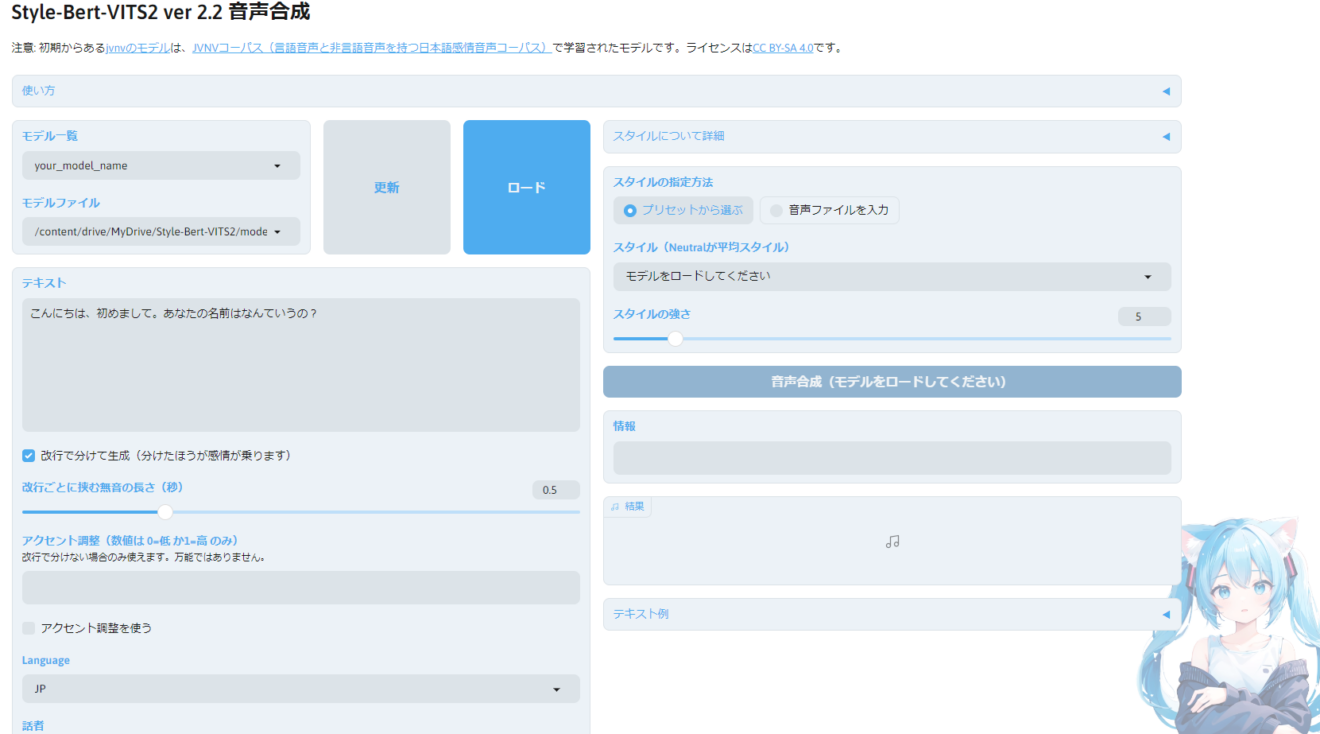The image size is (1320, 734).
Task: Click the スタイルの強さ slider handle
Action: click(674, 339)
